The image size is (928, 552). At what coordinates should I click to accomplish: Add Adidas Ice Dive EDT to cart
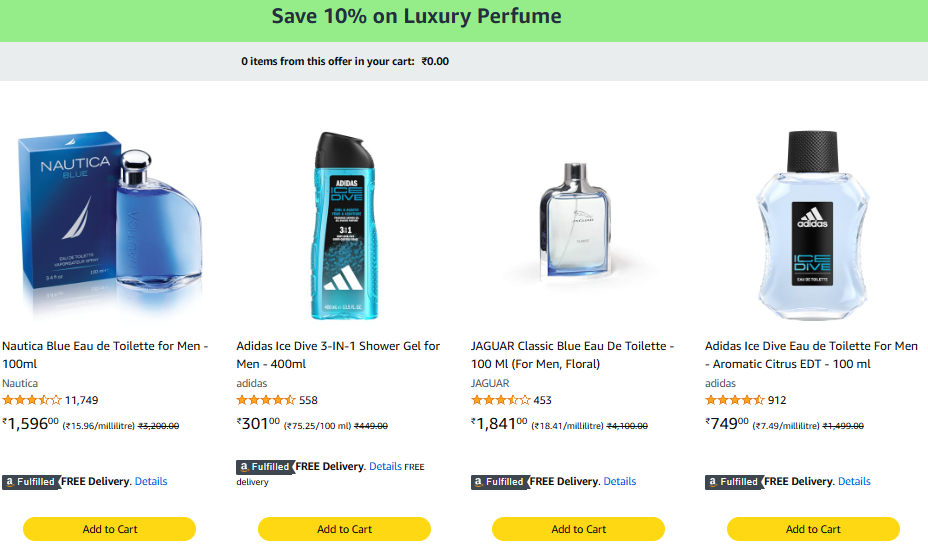[813, 529]
